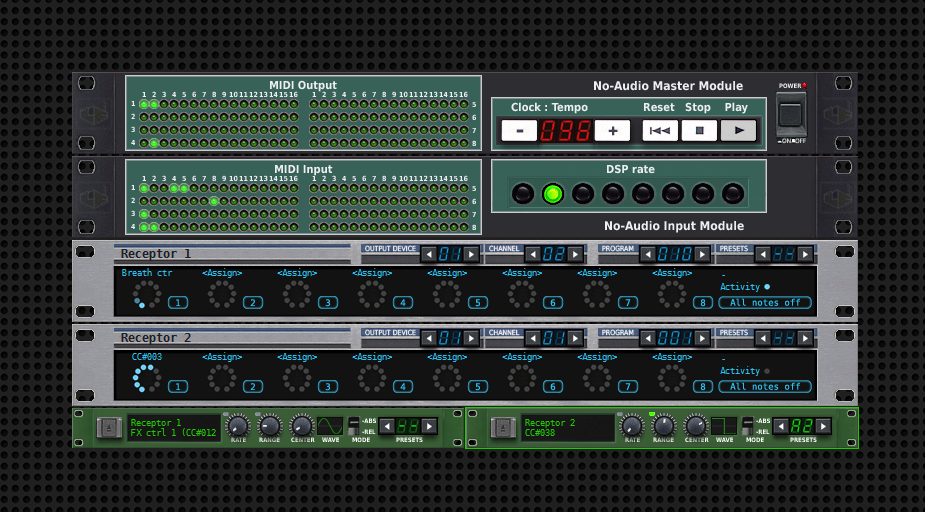Select the seventh DSP rate button

point(703,193)
